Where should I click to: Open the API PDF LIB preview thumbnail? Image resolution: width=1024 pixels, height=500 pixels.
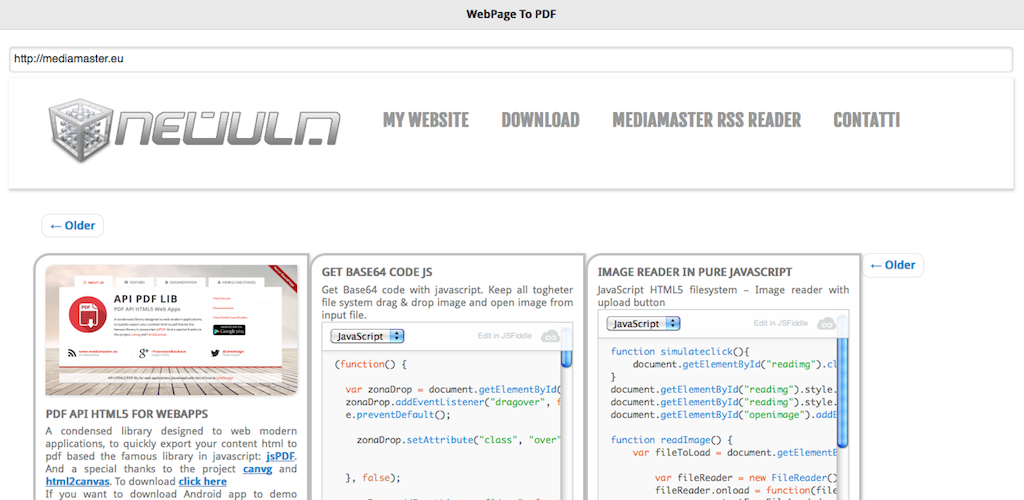[x=172, y=330]
